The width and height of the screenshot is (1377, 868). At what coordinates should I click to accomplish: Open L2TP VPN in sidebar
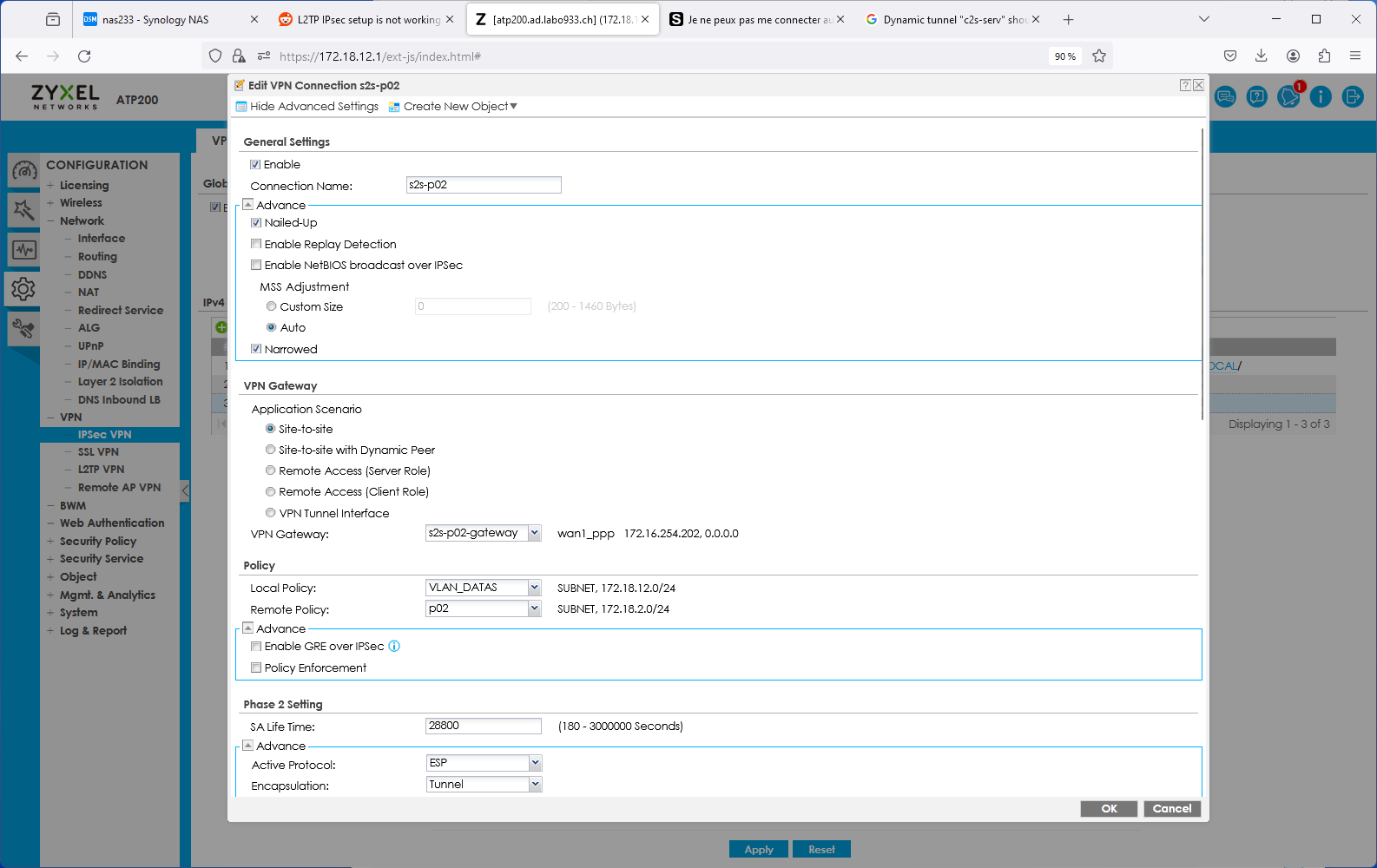pos(101,470)
